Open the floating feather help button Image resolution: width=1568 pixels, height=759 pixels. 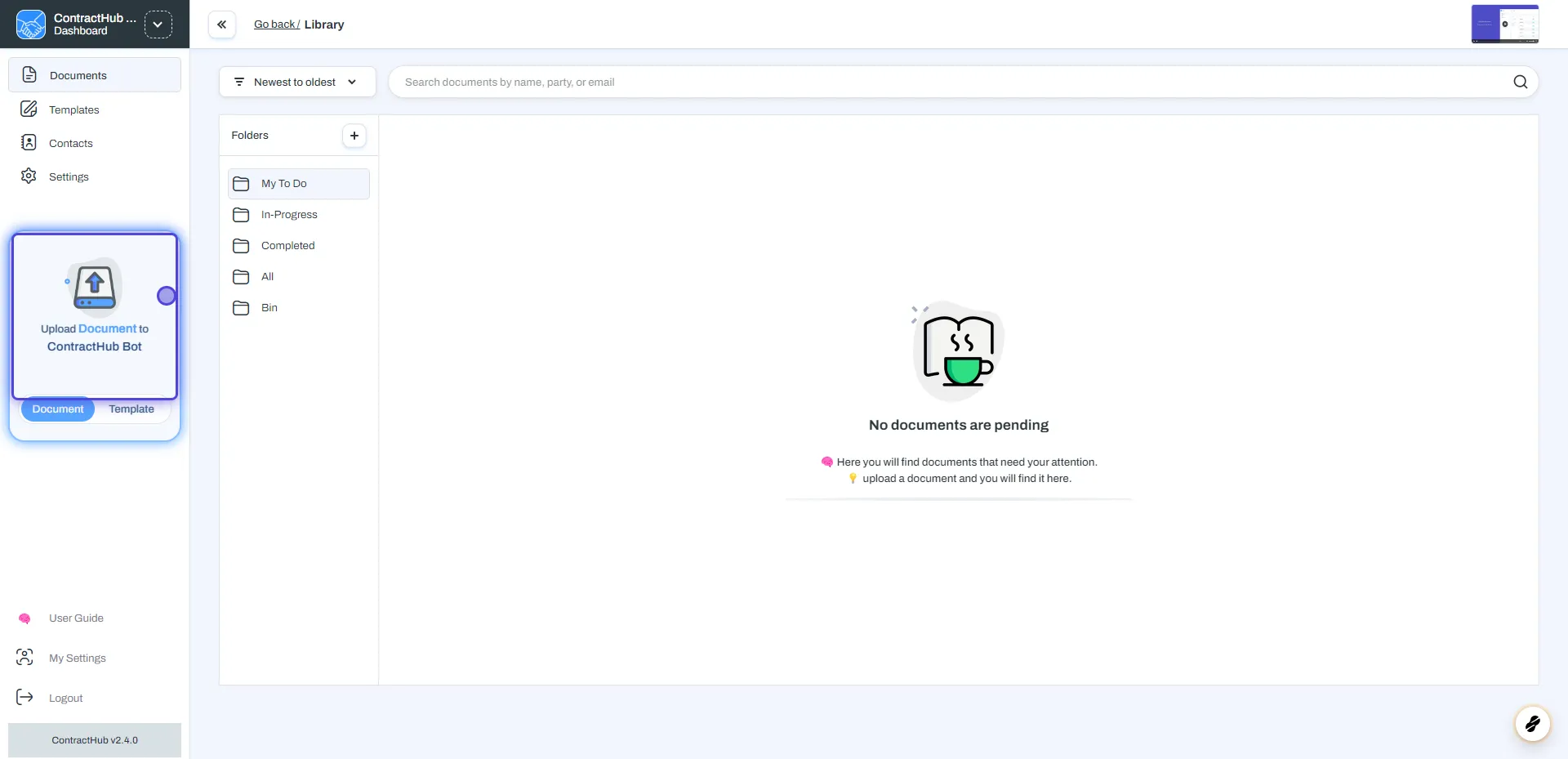click(1532, 724)
